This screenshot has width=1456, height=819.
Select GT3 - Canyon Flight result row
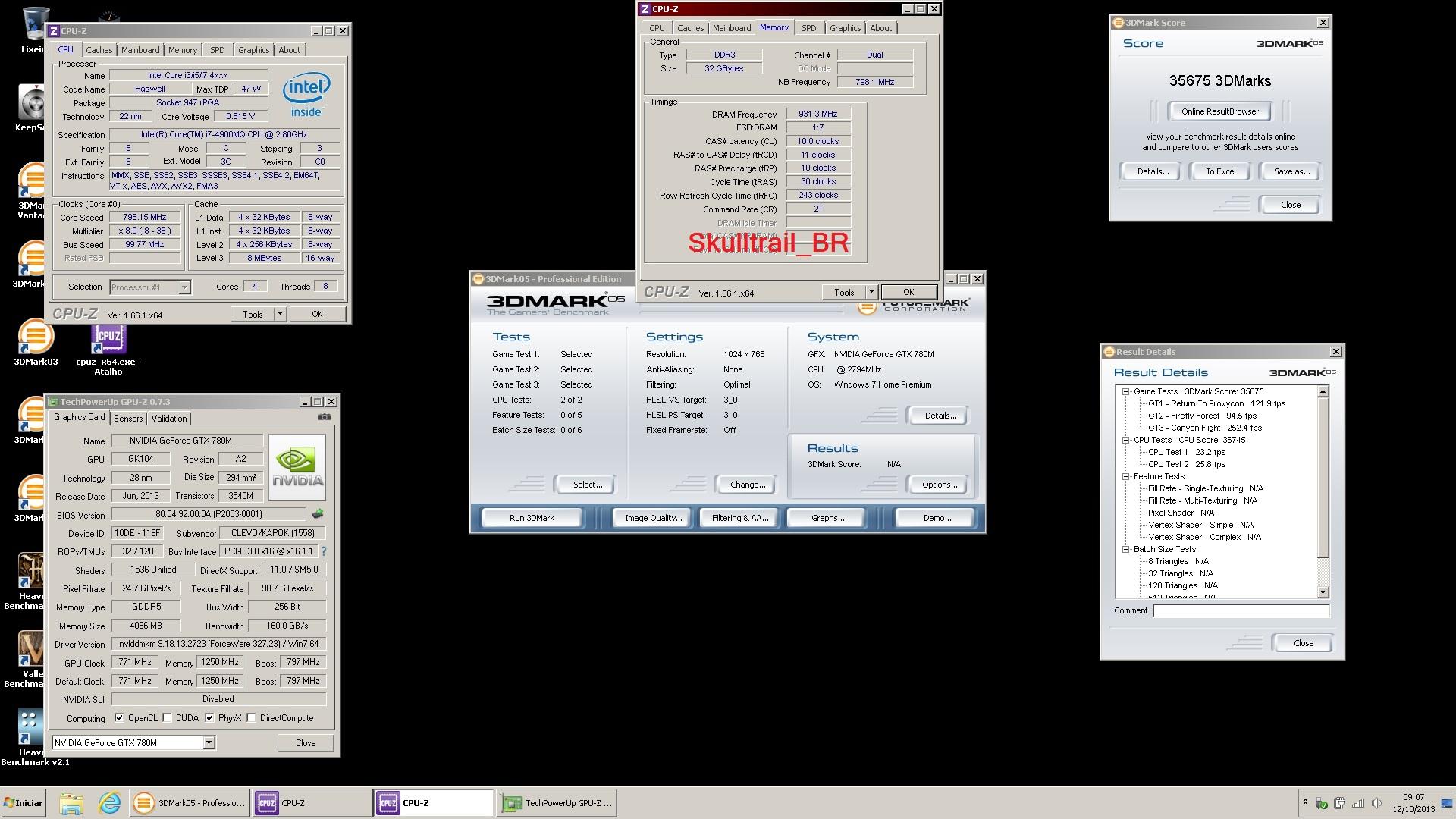pyautogui.click(x=1204, y=428)
